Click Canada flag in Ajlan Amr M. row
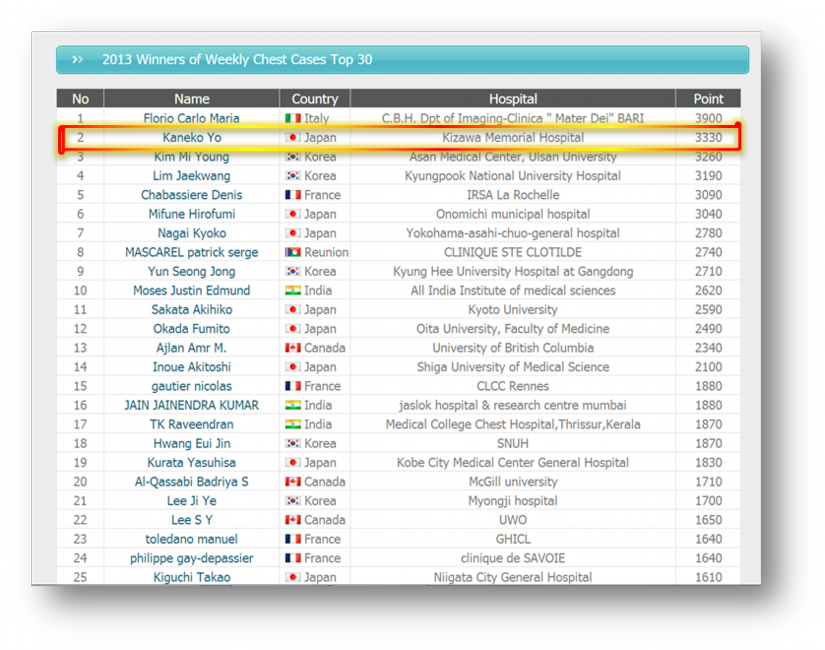 (293, 348)
